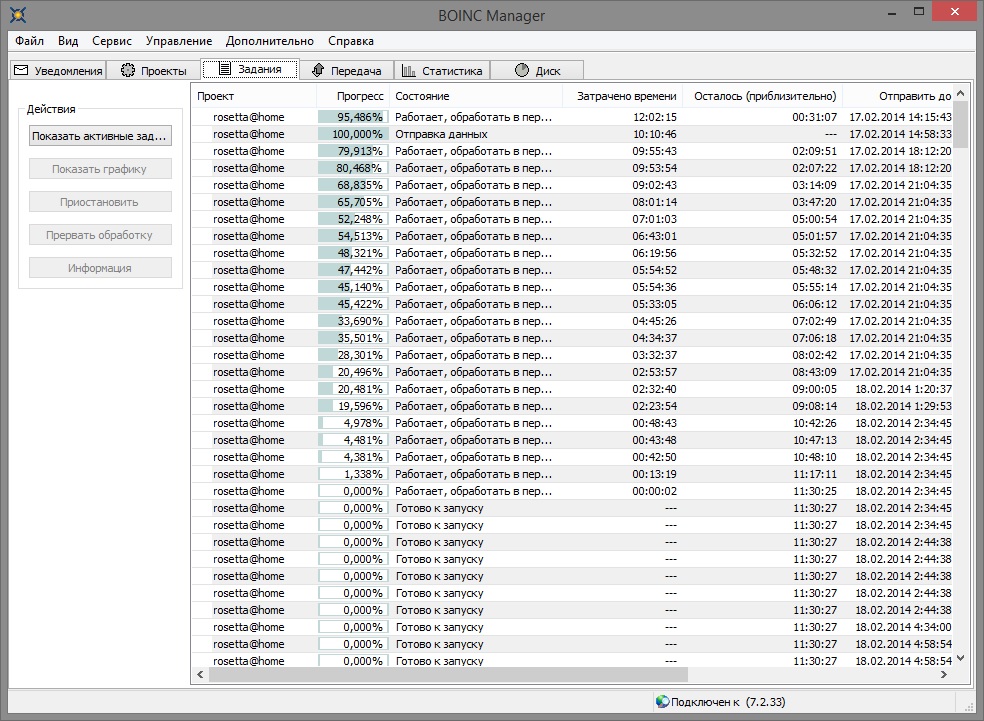
Task: Sort by Осталось (приблизительно) column header
Action: tap(762, 96)
